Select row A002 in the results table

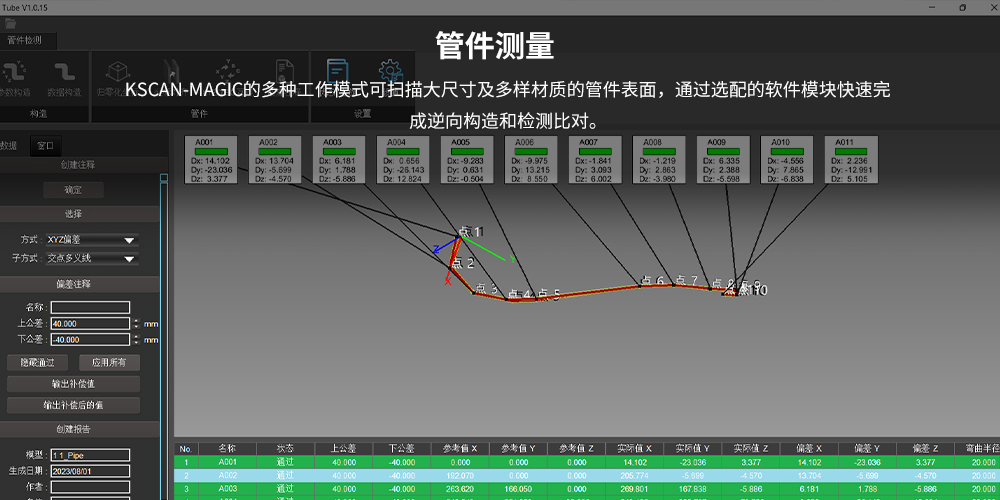tap(500, 476)
